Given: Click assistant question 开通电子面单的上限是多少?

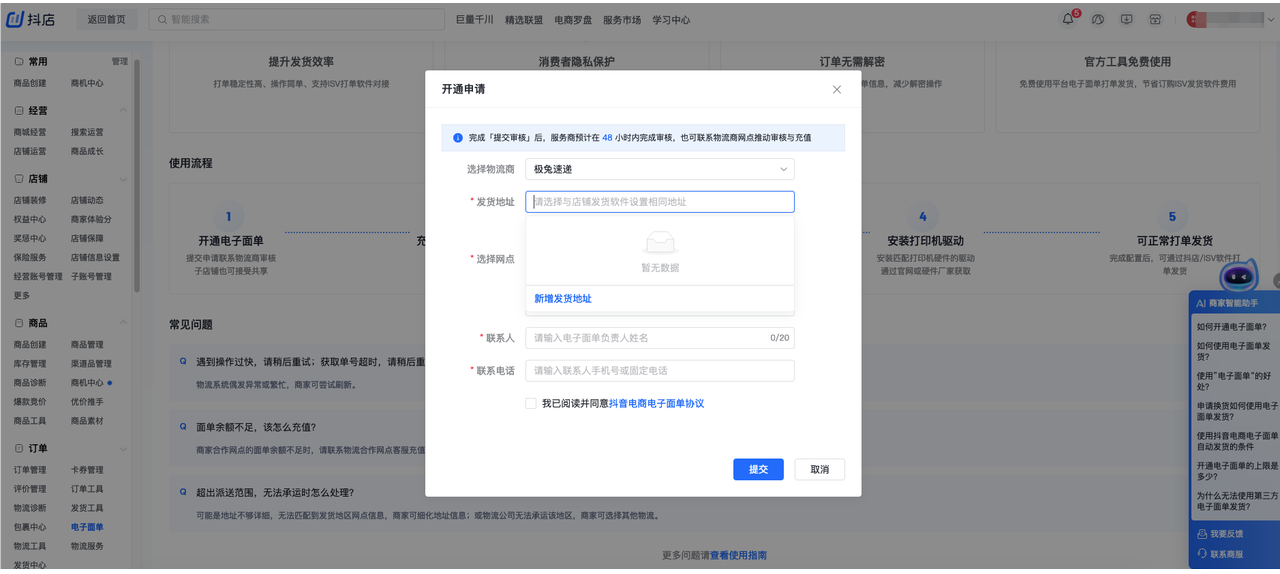Looking at the screenshot, I should coord(1236,471).
